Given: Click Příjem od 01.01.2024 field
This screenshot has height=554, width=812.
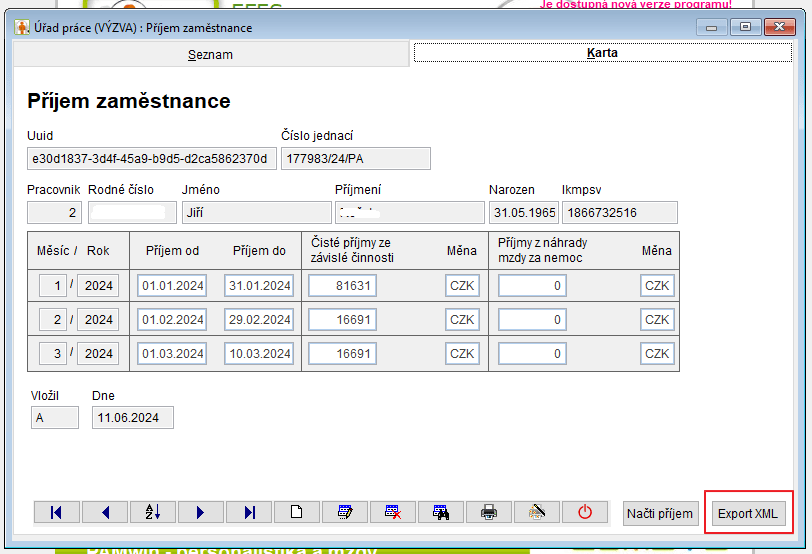Looking at the screenshot, I should point(172,285).
